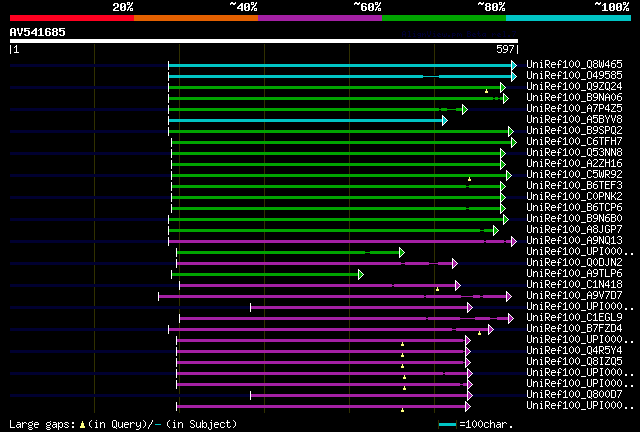Click the purple ~60% identity legend segment
This screenshot has height=432, width=640.
[320, 18]
